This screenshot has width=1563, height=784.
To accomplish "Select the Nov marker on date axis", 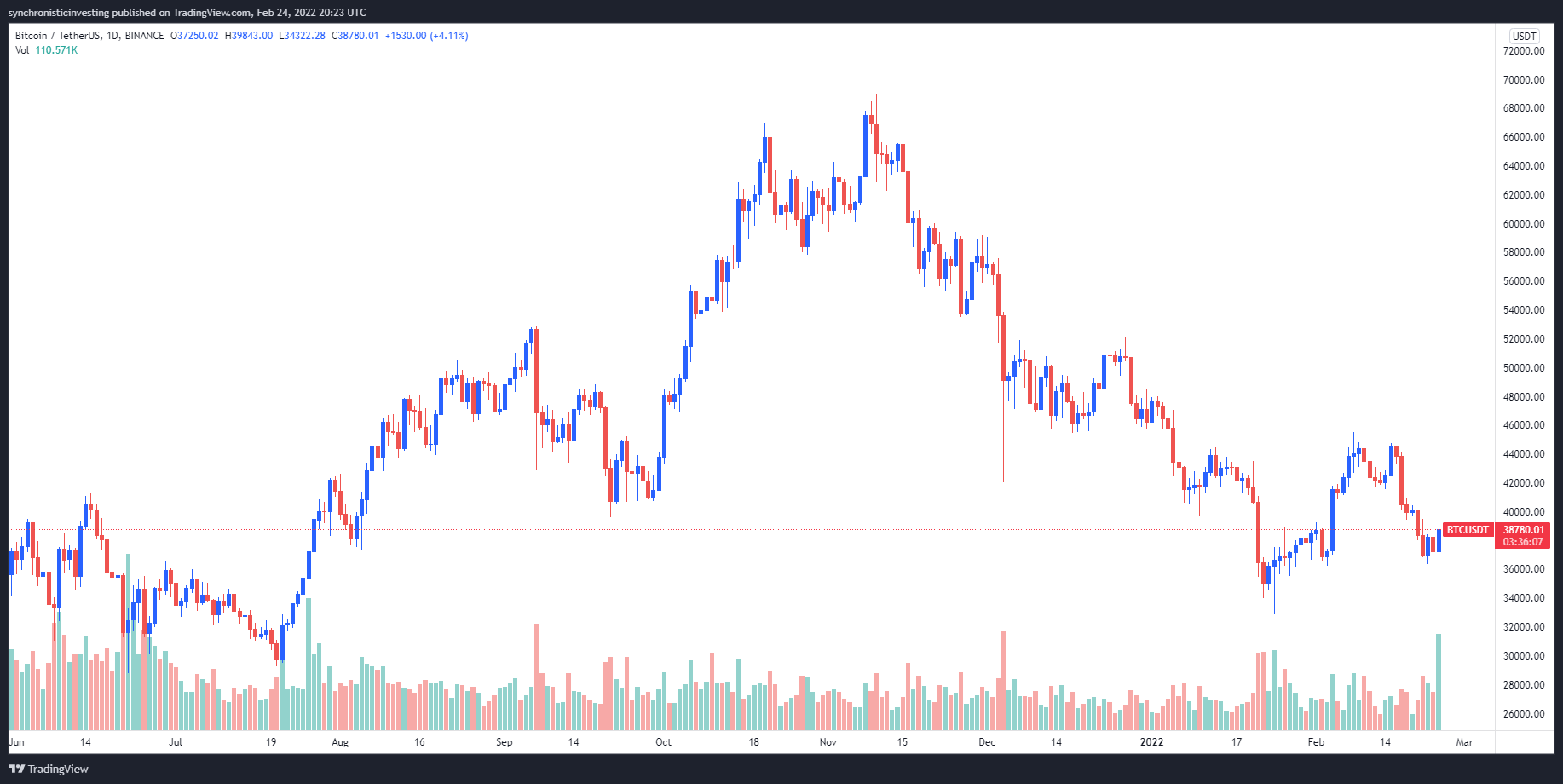I will (828, 742).
